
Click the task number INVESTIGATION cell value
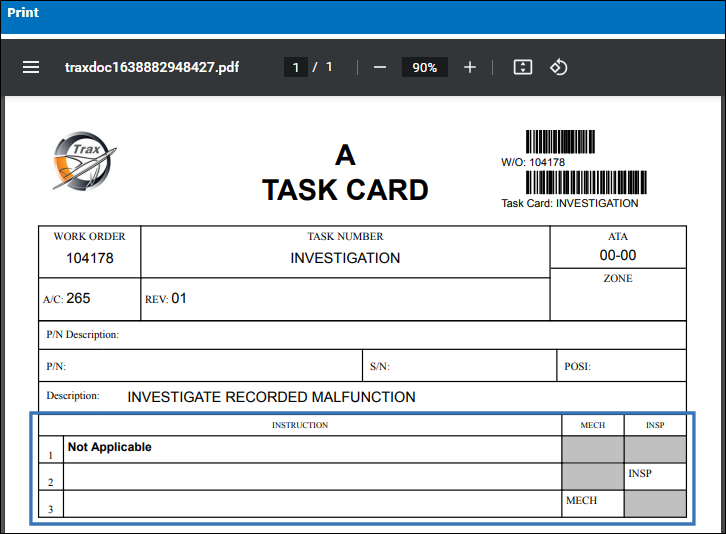pos(345,258)
